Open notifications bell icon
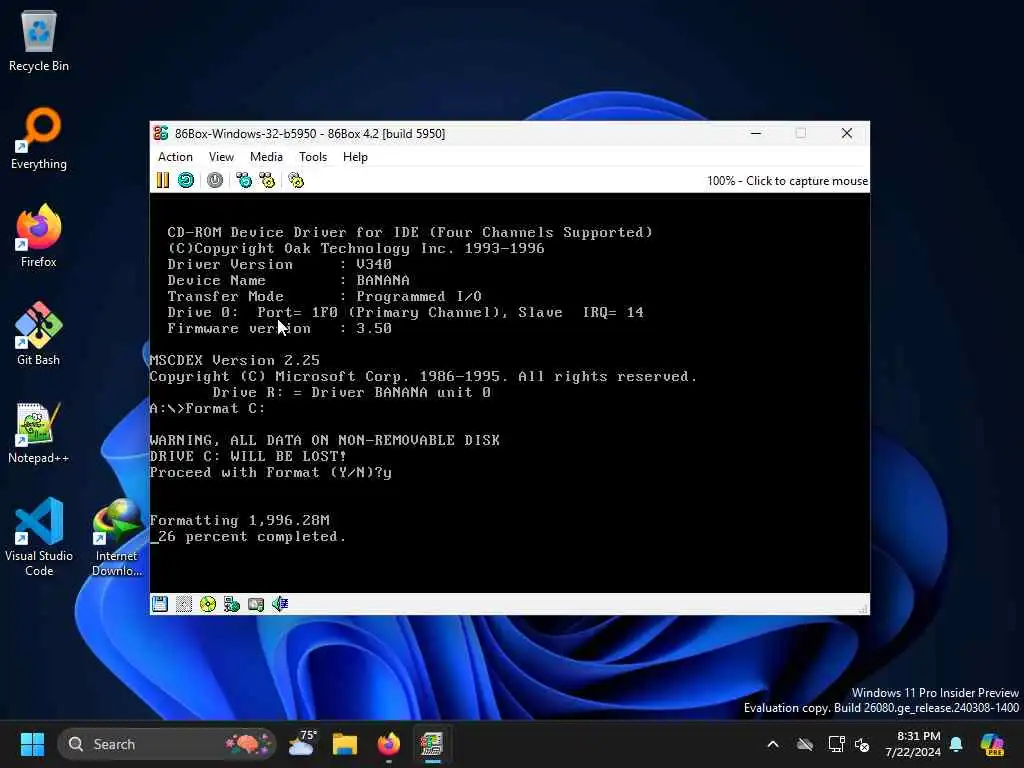 pyautogui.click(x=956, y=744)
